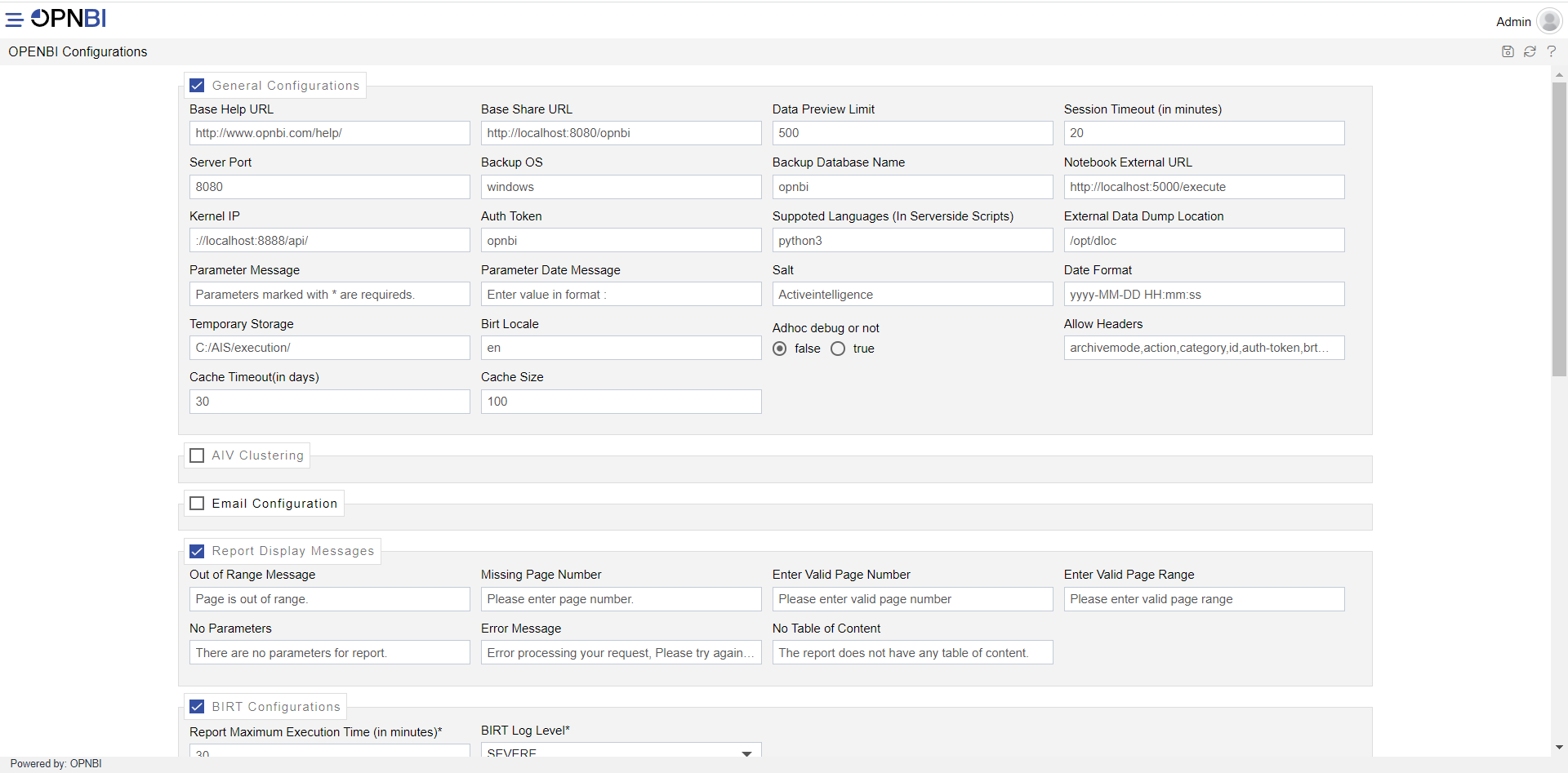Click the scrollbar up arrow
The image size is (1568, 773).
tap(1559, 74)
